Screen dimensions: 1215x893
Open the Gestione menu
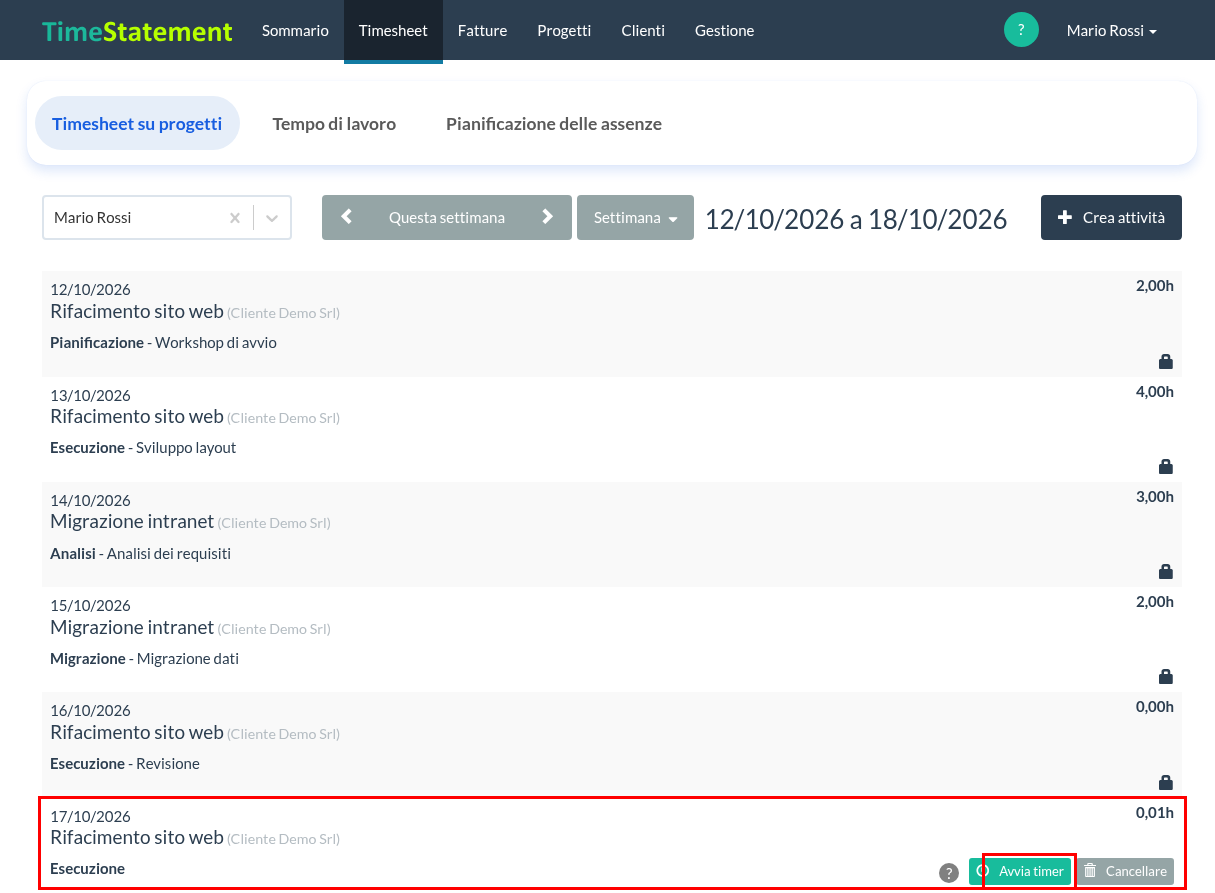725,31
